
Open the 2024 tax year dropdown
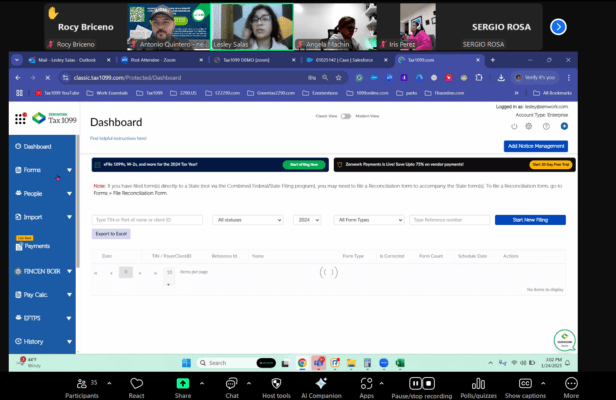(x=306, y=219)
